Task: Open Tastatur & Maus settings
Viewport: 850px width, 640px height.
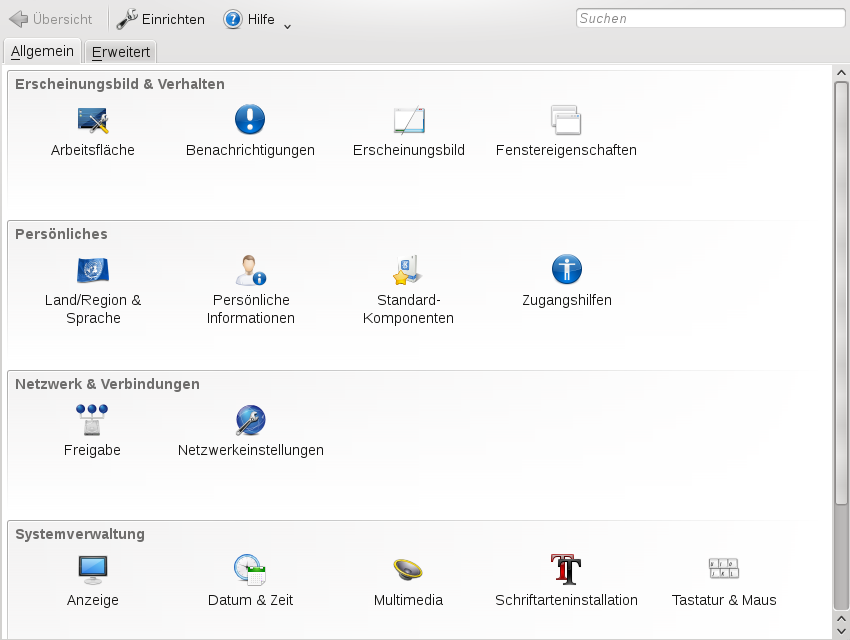Action: tap(724, 570)
